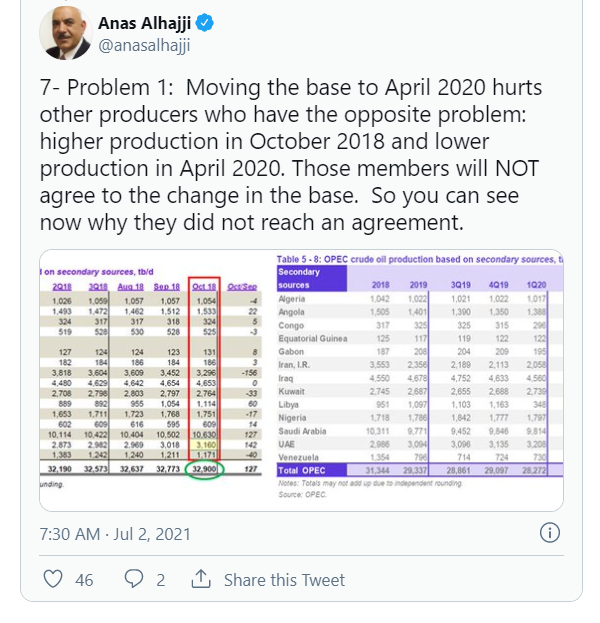This screenshot has width=600, height=623.
Task: Click the 7:30 AM · Jul 2, 2021 timestamp
Action: 115,534
